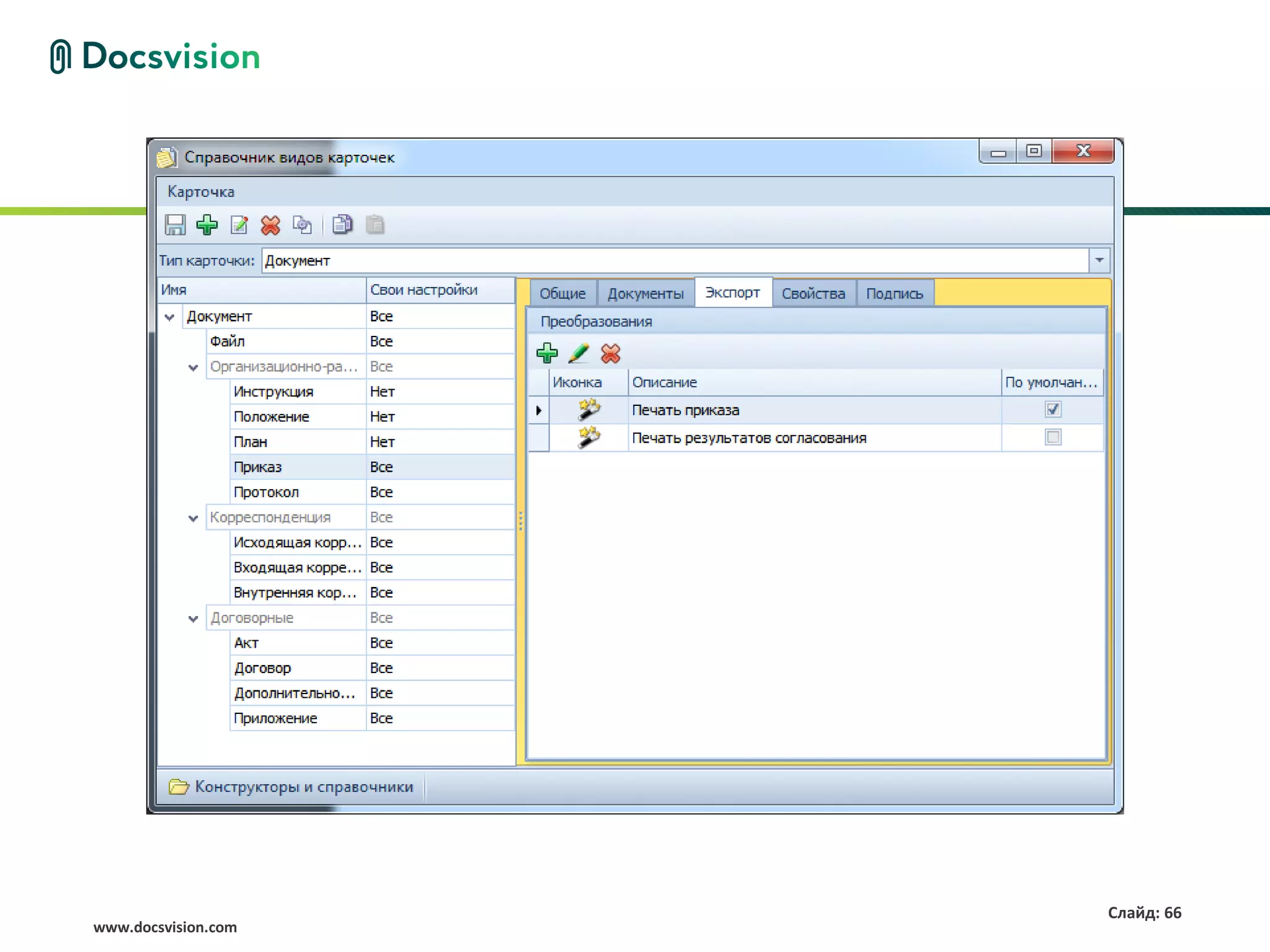Viewport: 1270px width, 952px height.
Task: Switch to the Подпись tab
Action: tap(894, 294)
